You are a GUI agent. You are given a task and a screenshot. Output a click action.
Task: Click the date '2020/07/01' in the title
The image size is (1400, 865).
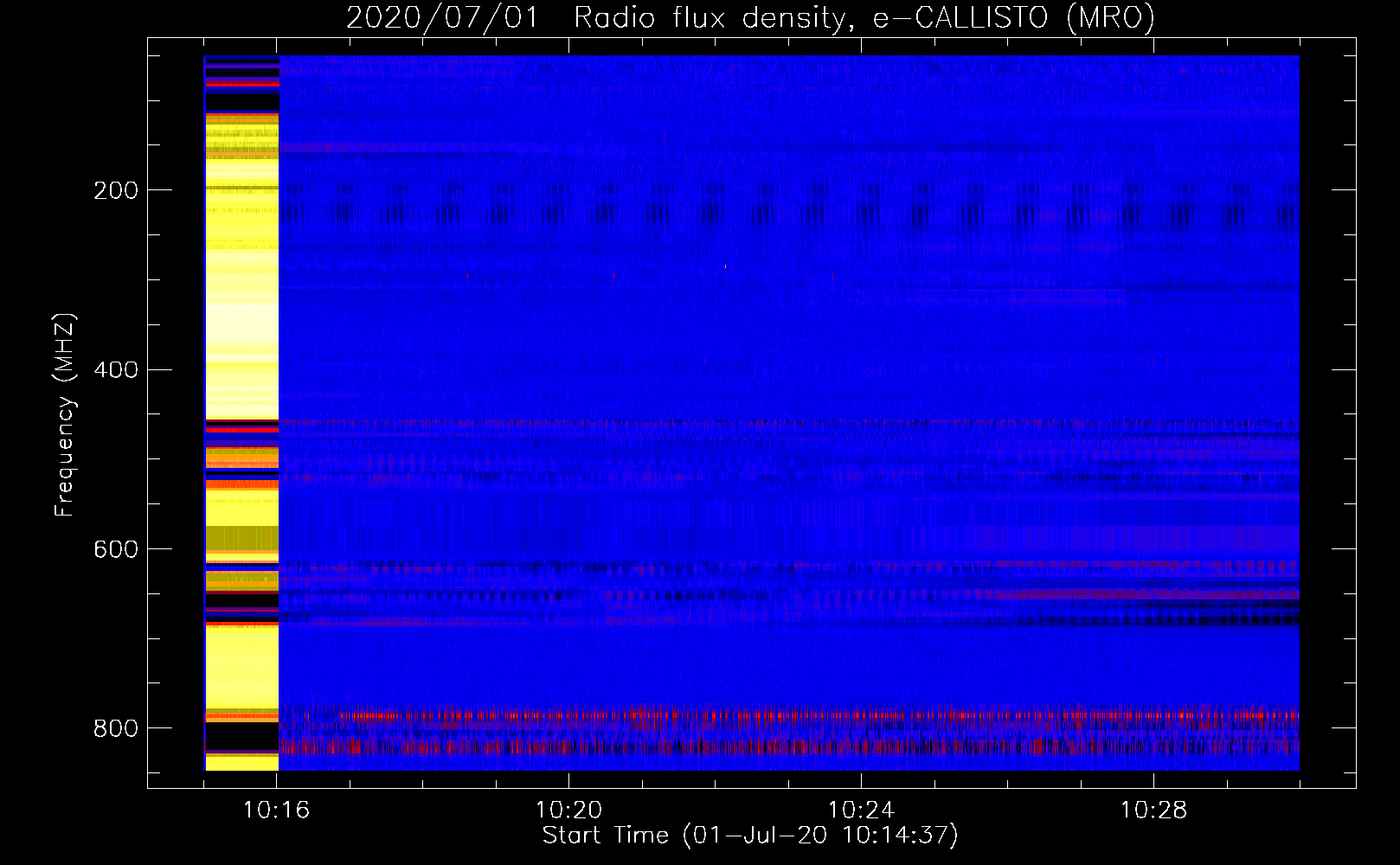click(441, 18)
